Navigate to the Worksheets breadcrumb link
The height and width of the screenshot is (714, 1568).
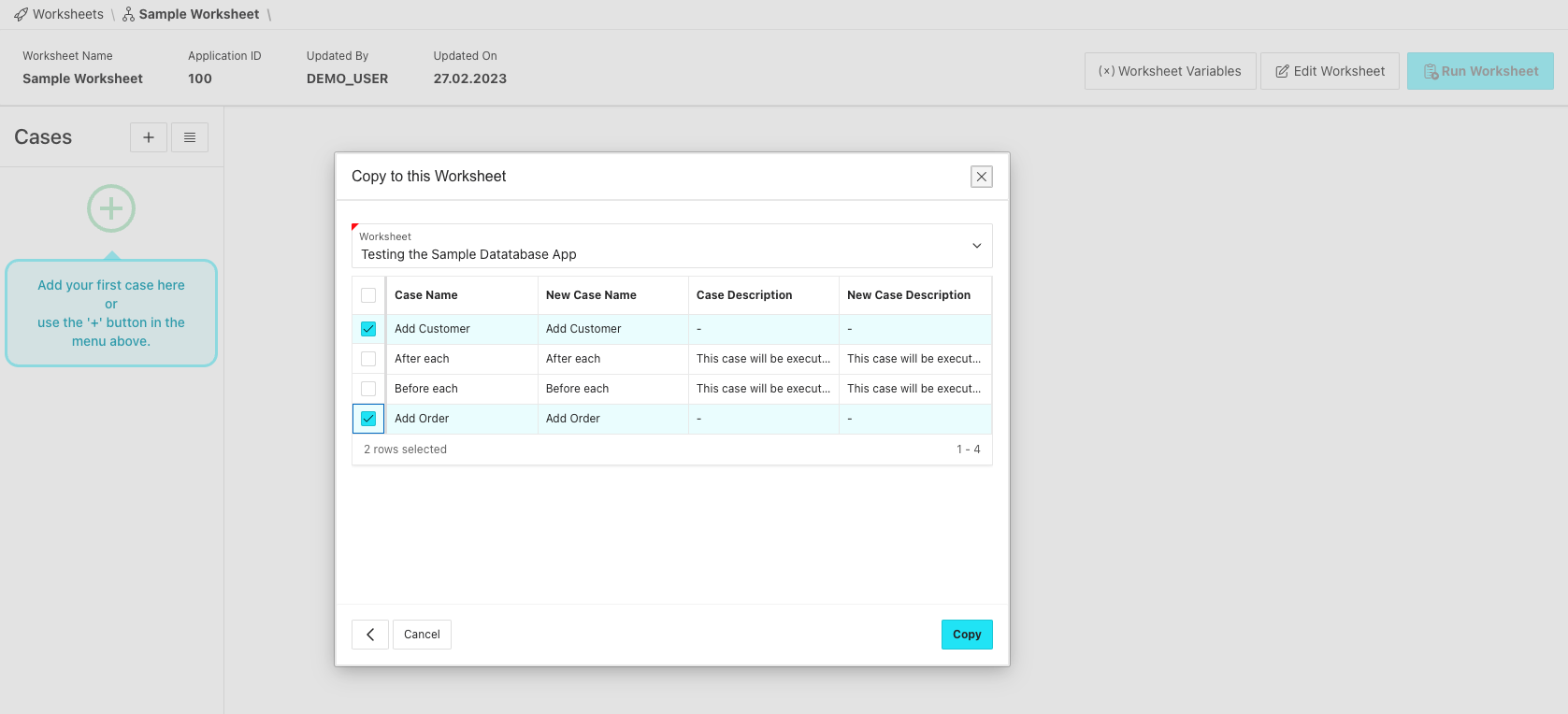pyautogui.click(x=68, y=15)
